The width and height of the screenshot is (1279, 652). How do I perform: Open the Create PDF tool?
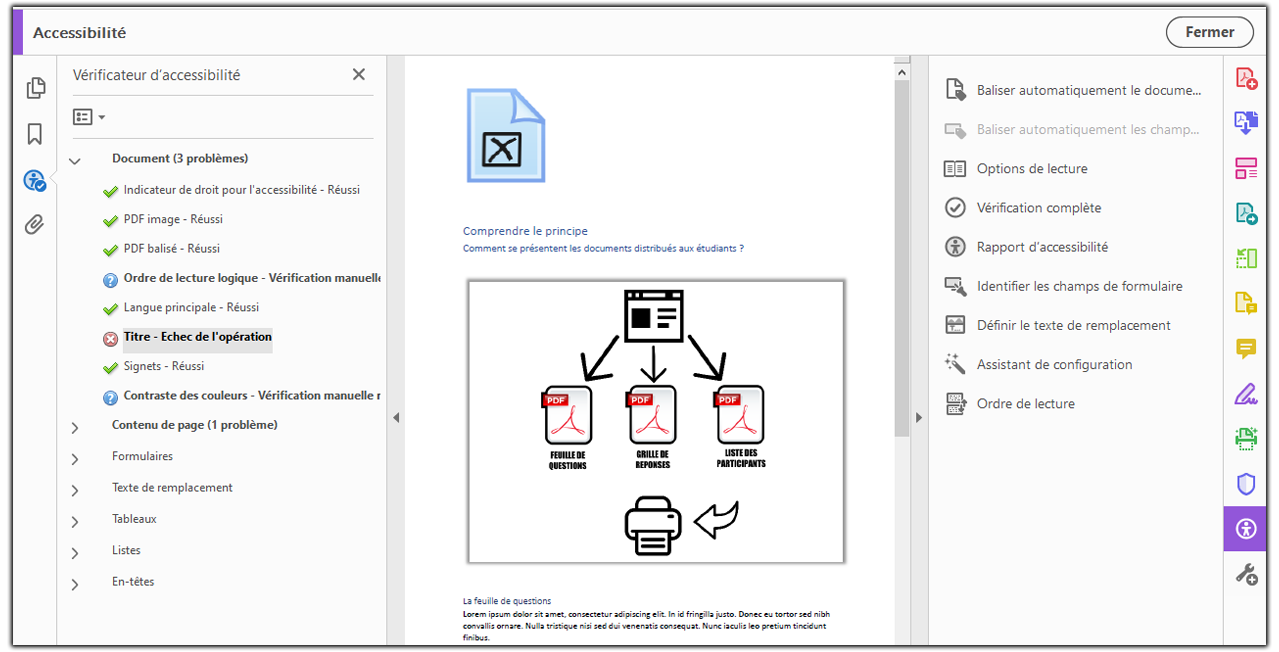click(x=1245, y=77)
